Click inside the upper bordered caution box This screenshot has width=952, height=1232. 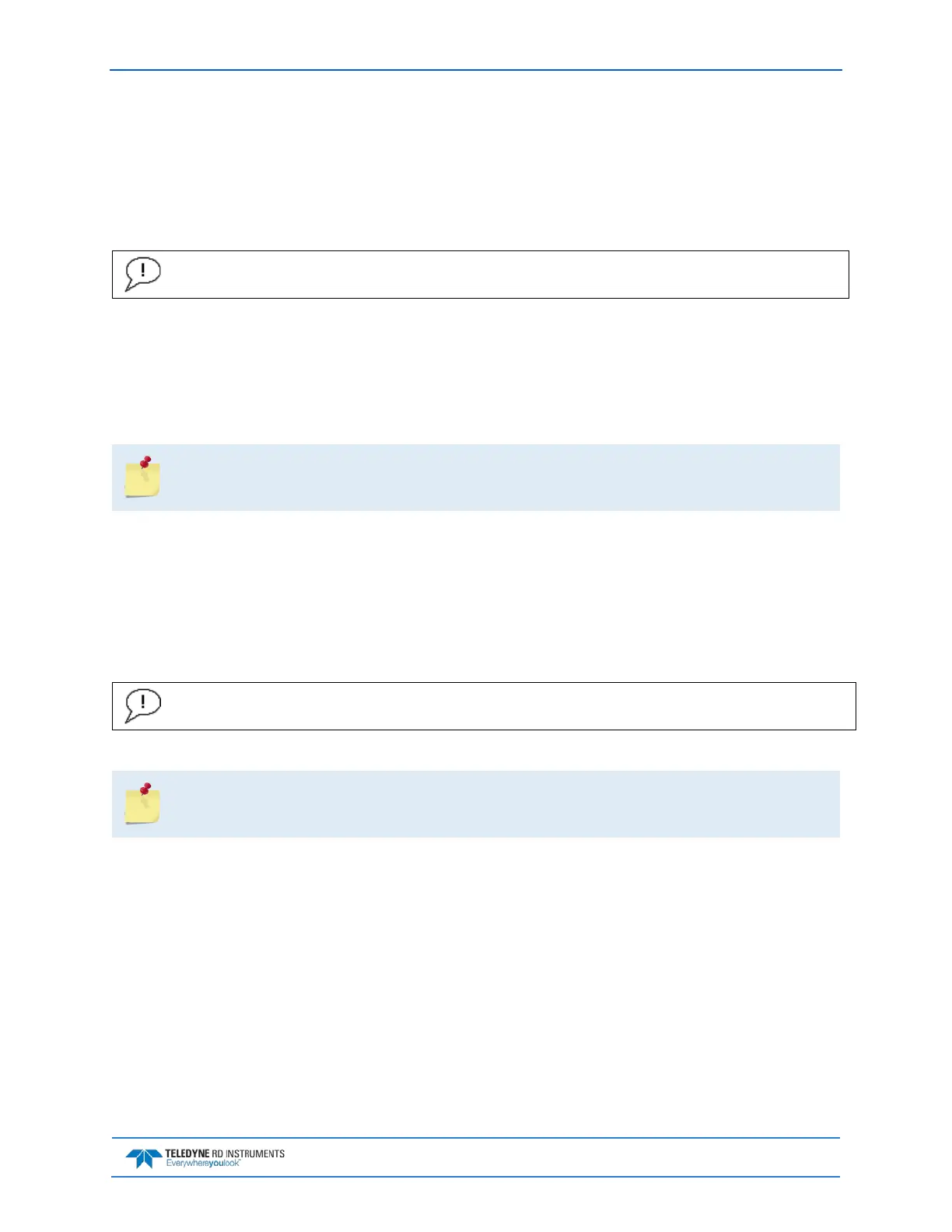[x=498, y=275]
